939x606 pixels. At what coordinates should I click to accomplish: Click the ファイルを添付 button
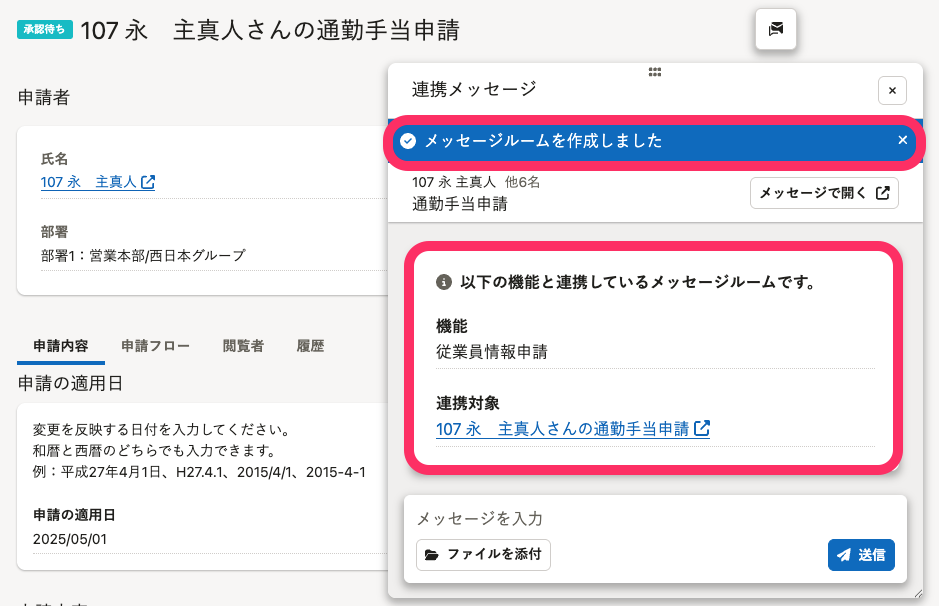(483, 554)
